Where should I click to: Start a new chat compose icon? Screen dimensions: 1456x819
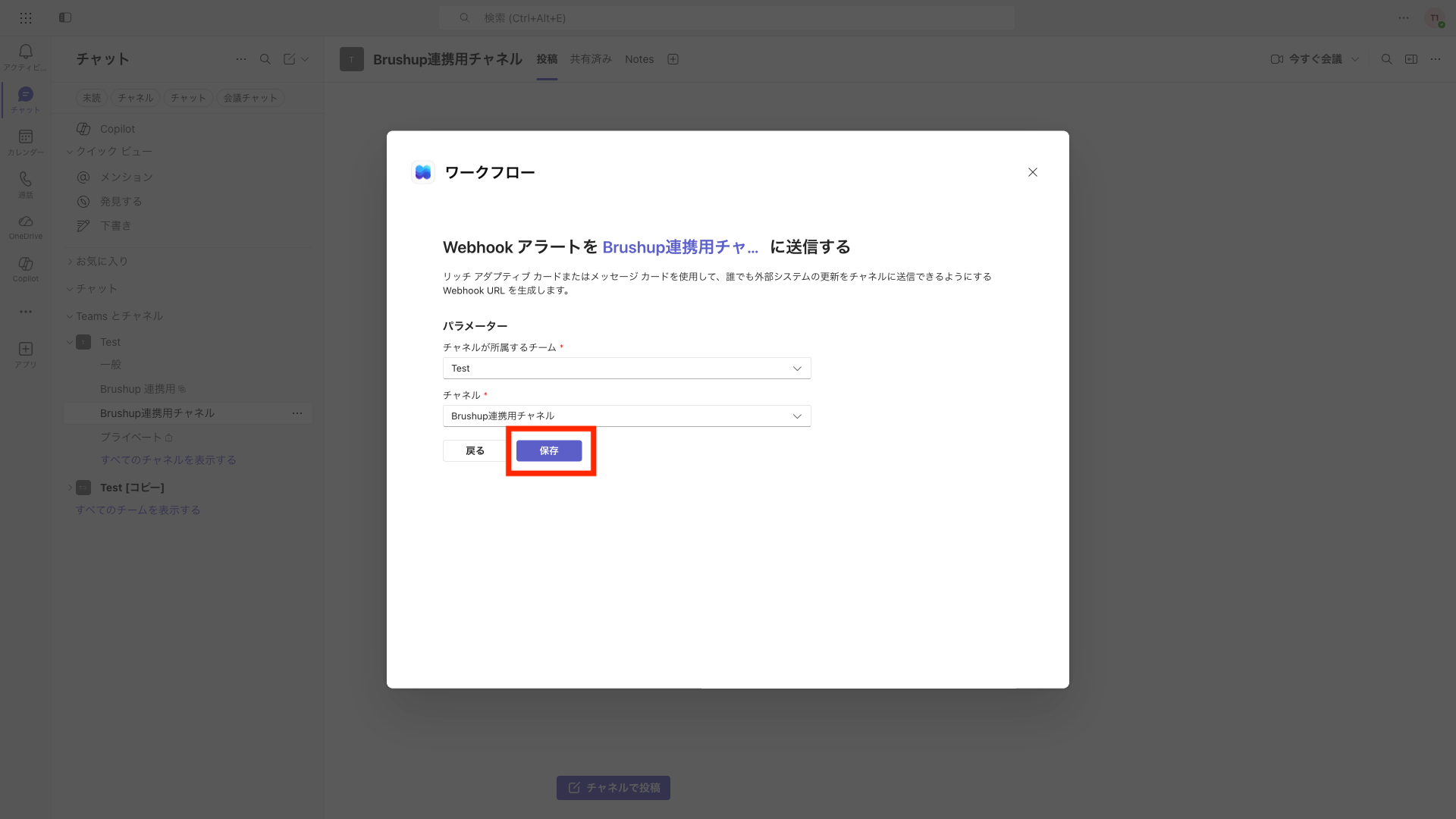point(290,59)
